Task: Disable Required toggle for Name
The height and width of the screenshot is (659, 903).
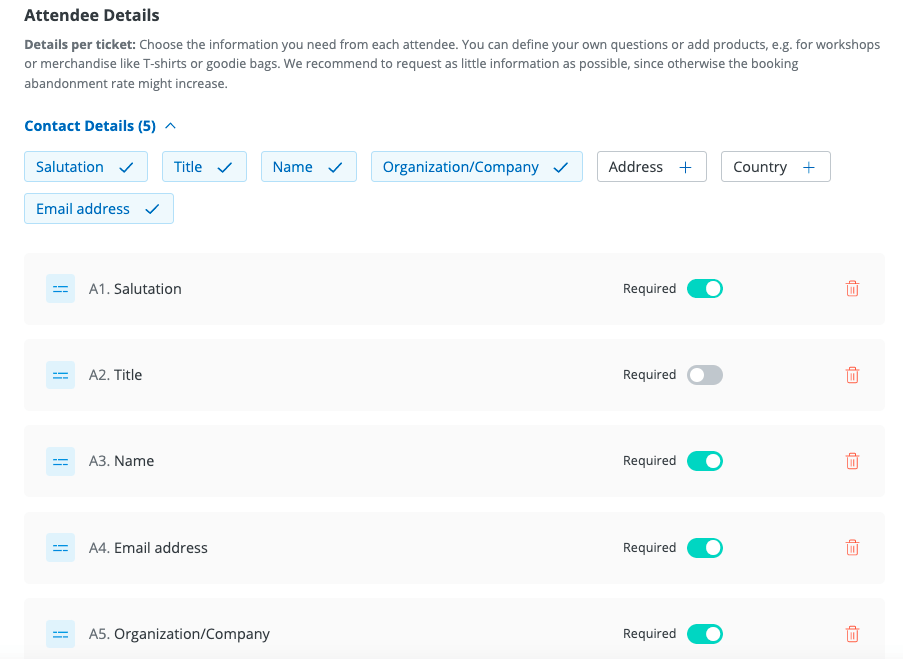Action: coord(704,461)
